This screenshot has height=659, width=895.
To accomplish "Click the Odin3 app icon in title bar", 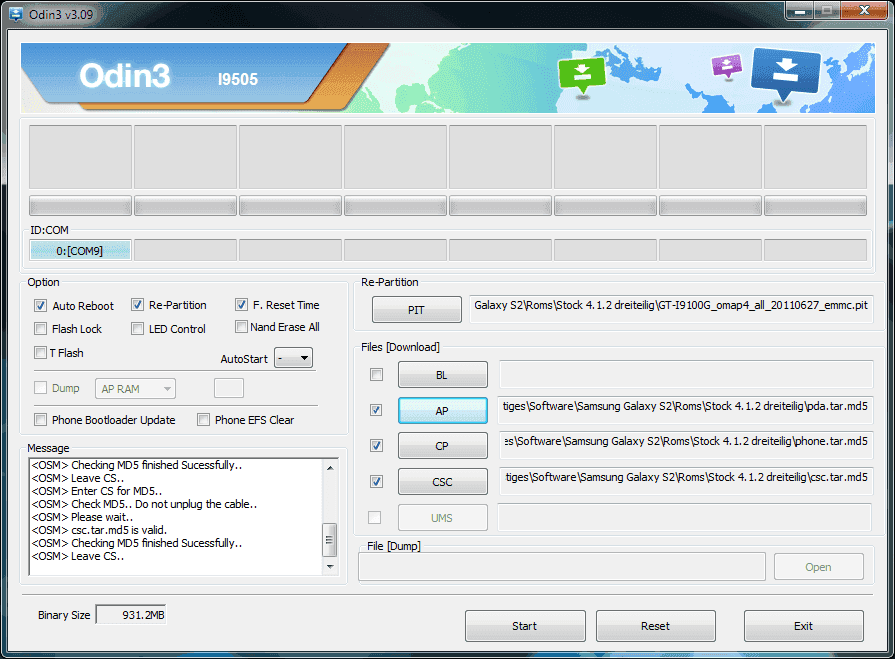I will tap(15, 14).
